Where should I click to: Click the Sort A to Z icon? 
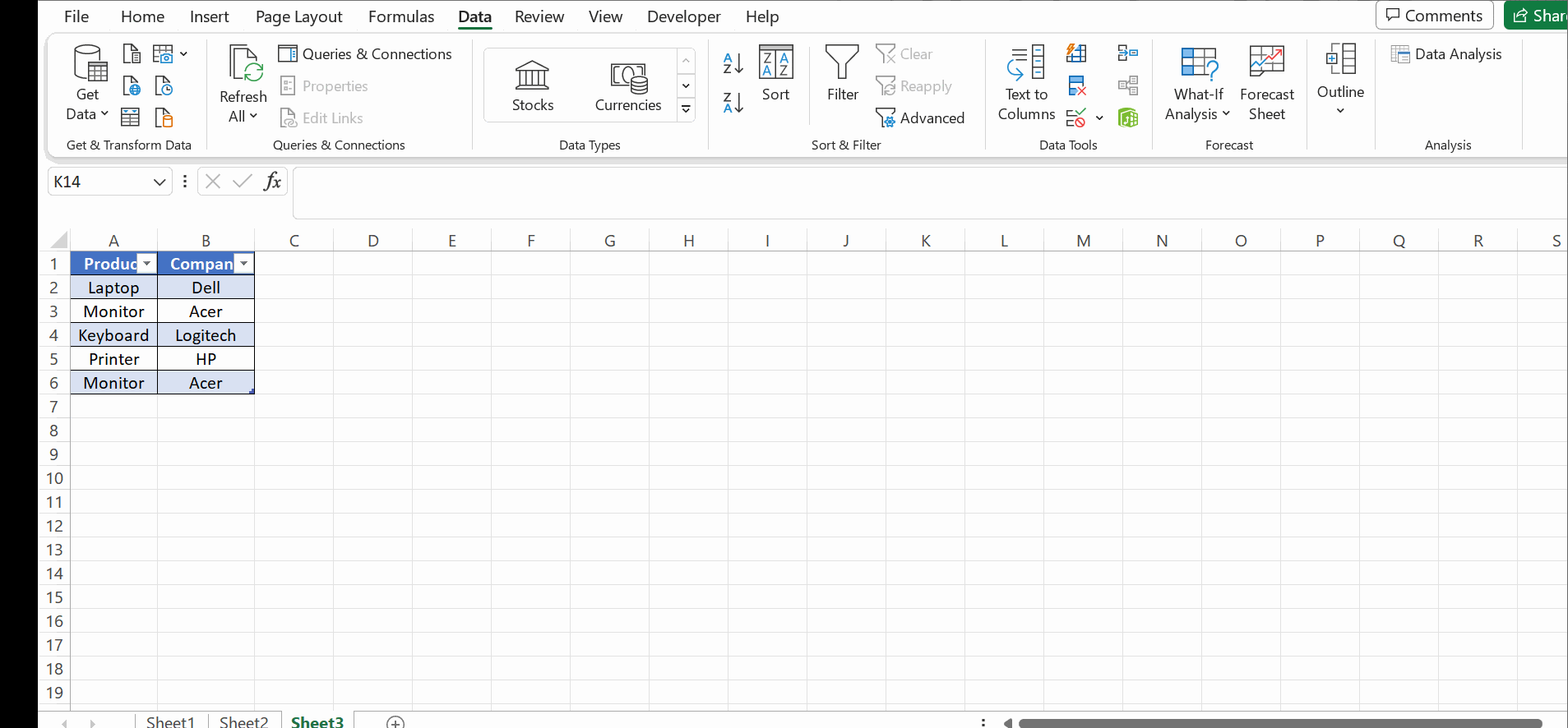coord(733,62)
